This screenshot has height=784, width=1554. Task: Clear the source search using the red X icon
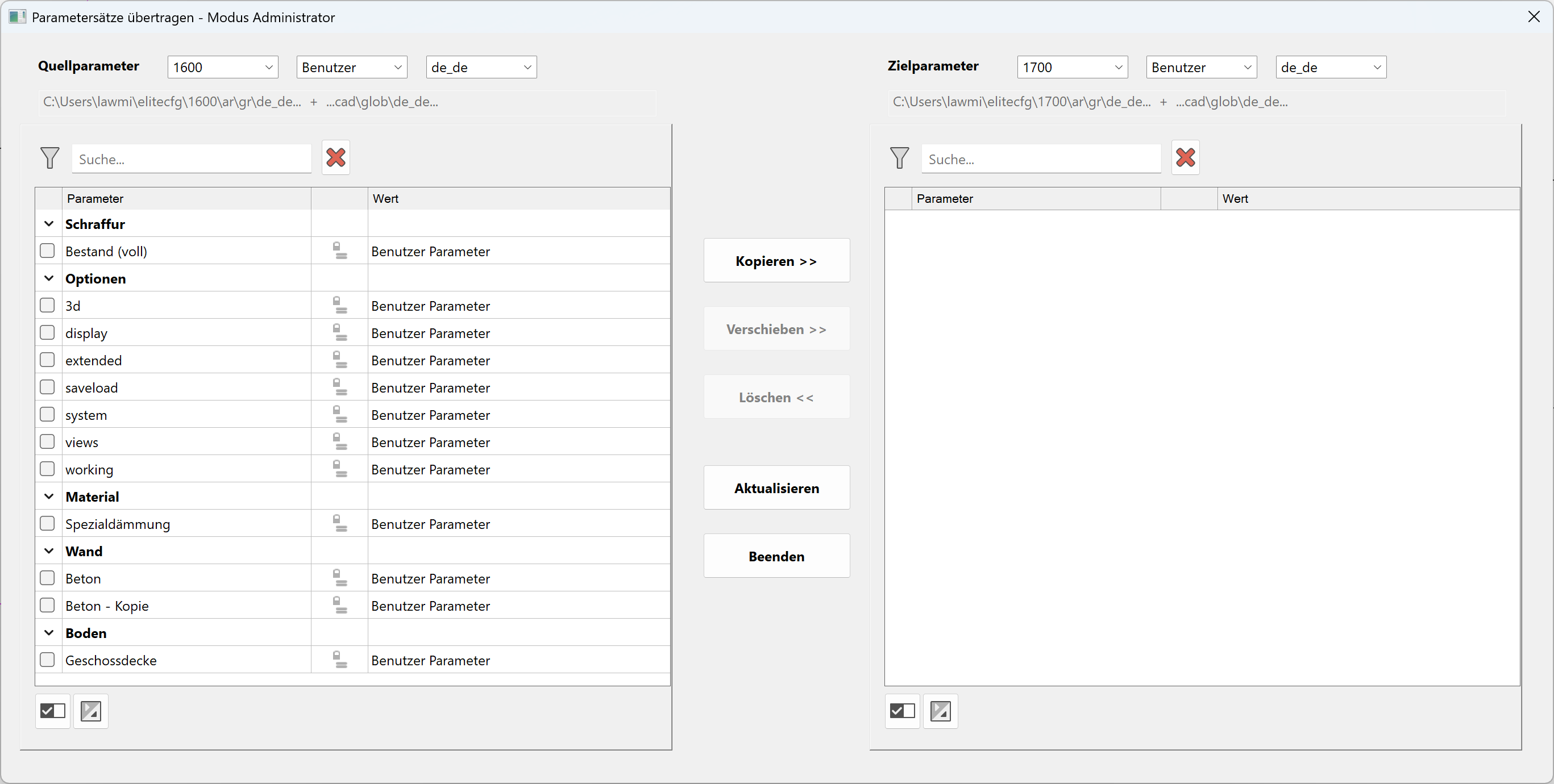coord(336,157)
